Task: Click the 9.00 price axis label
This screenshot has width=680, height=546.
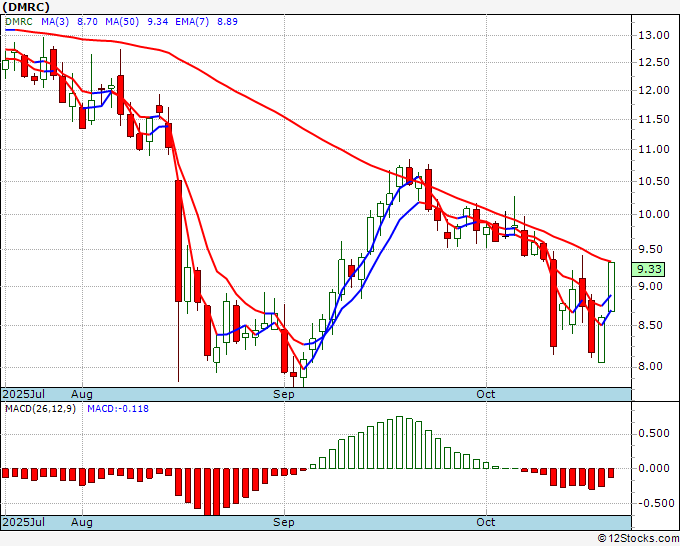Action: click(651, 286)
